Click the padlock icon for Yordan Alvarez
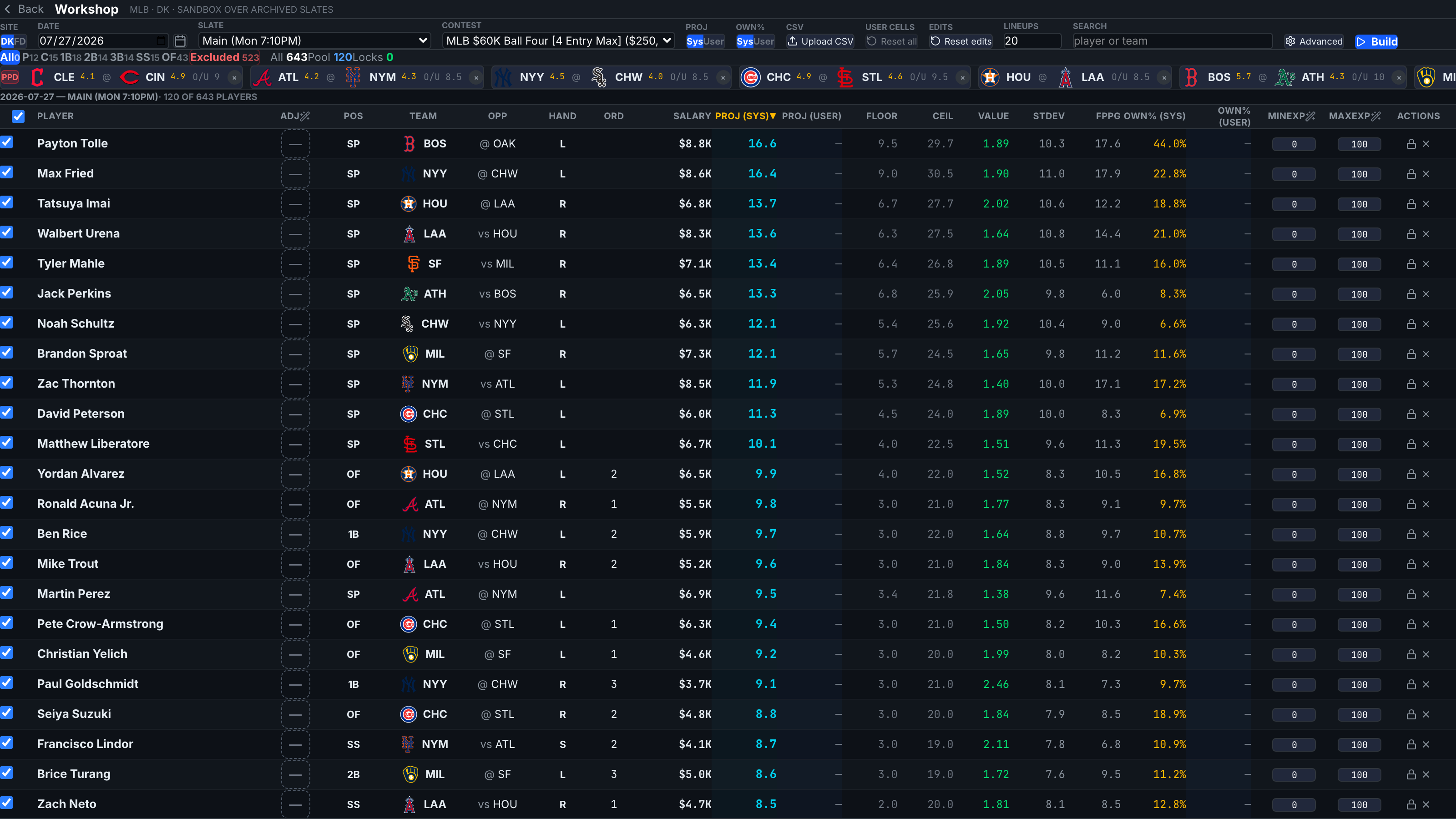Image resolution: width=1456 pixels, height=819 pixels. pos(1411,474)
